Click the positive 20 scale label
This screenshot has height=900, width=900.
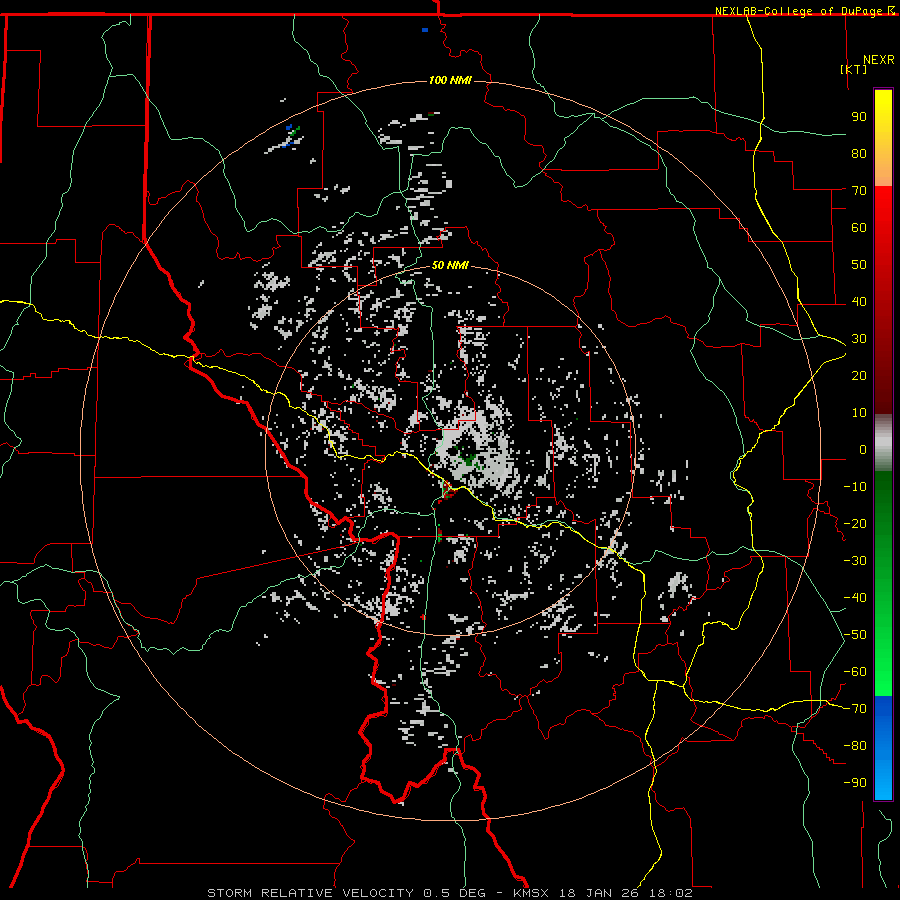click(859, 375)
